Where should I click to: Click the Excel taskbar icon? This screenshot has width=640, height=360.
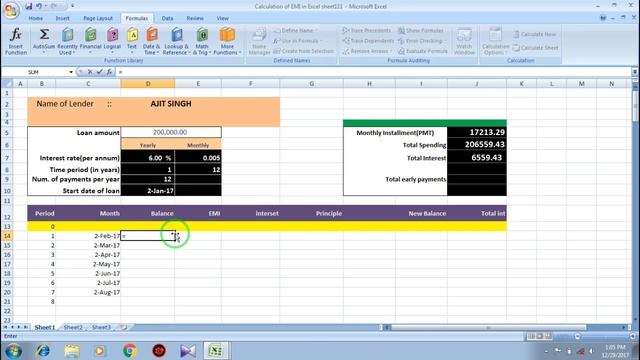[x=216, y=351]
